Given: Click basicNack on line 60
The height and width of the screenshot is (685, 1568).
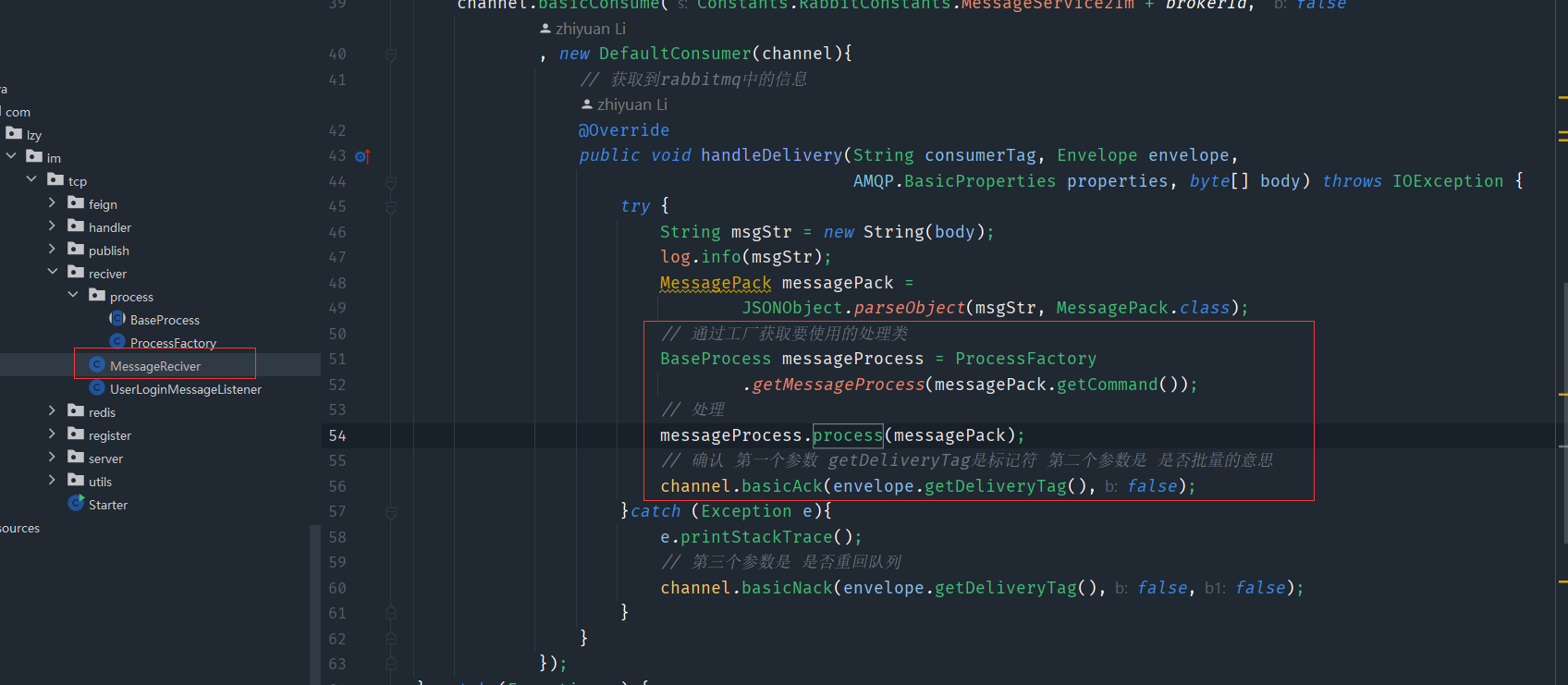Looking at the screenshot, I should point(787,588).
